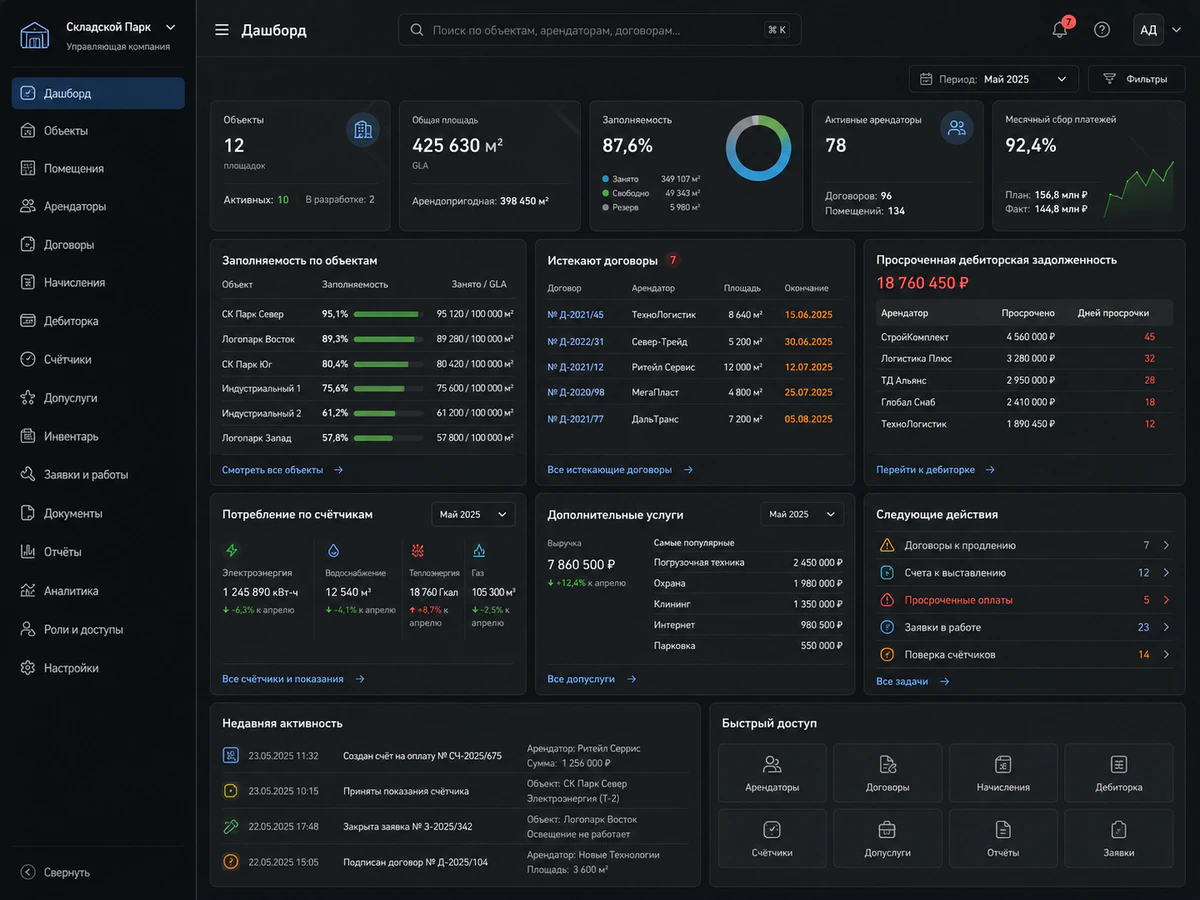Open month dropdown in Потребление по счётчикам
The height and width of the screenshot is (900, 1200).
click(x=473, y=514)
